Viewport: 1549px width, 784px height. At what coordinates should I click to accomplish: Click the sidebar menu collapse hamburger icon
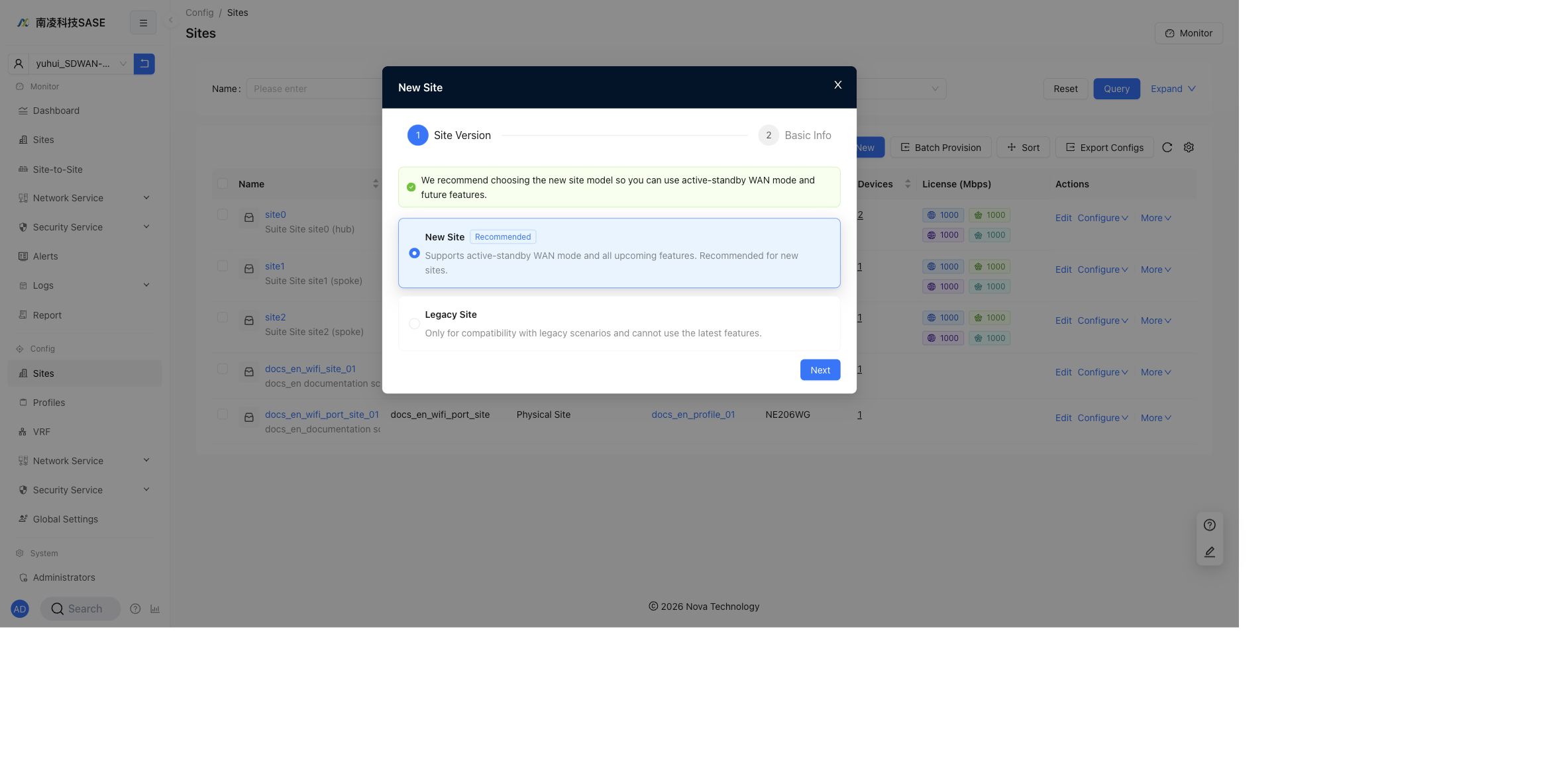click(143, 23)
